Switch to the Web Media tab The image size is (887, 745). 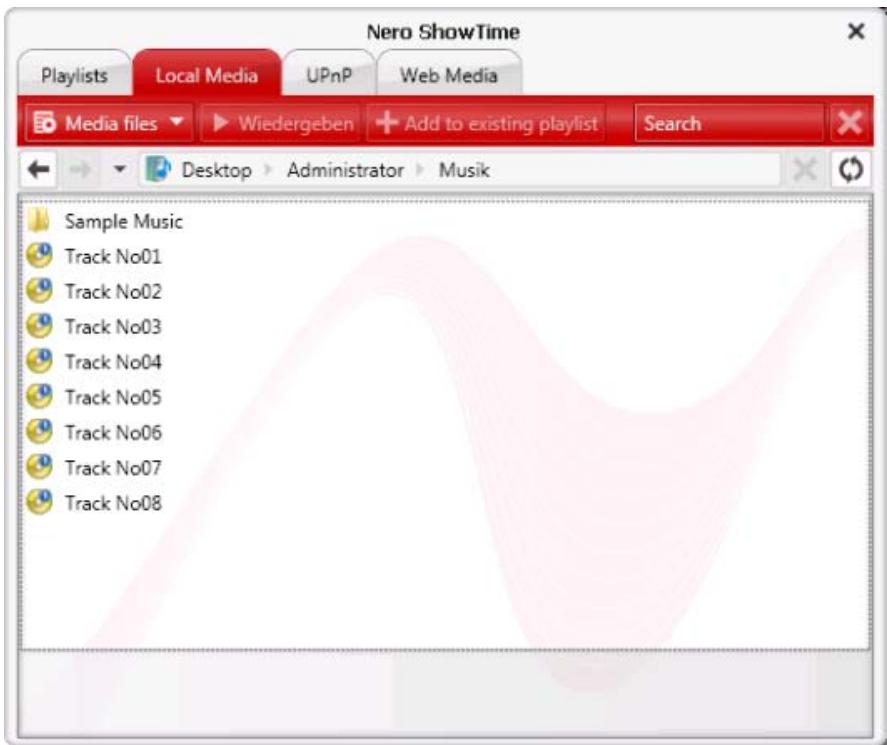pyautogui.click(x=449, y=75)
